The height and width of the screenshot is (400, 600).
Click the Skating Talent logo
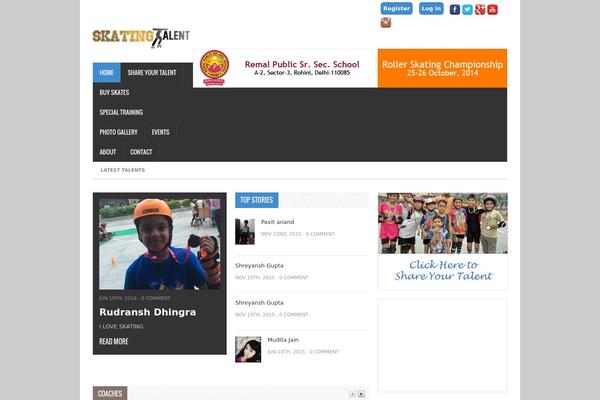141,38
